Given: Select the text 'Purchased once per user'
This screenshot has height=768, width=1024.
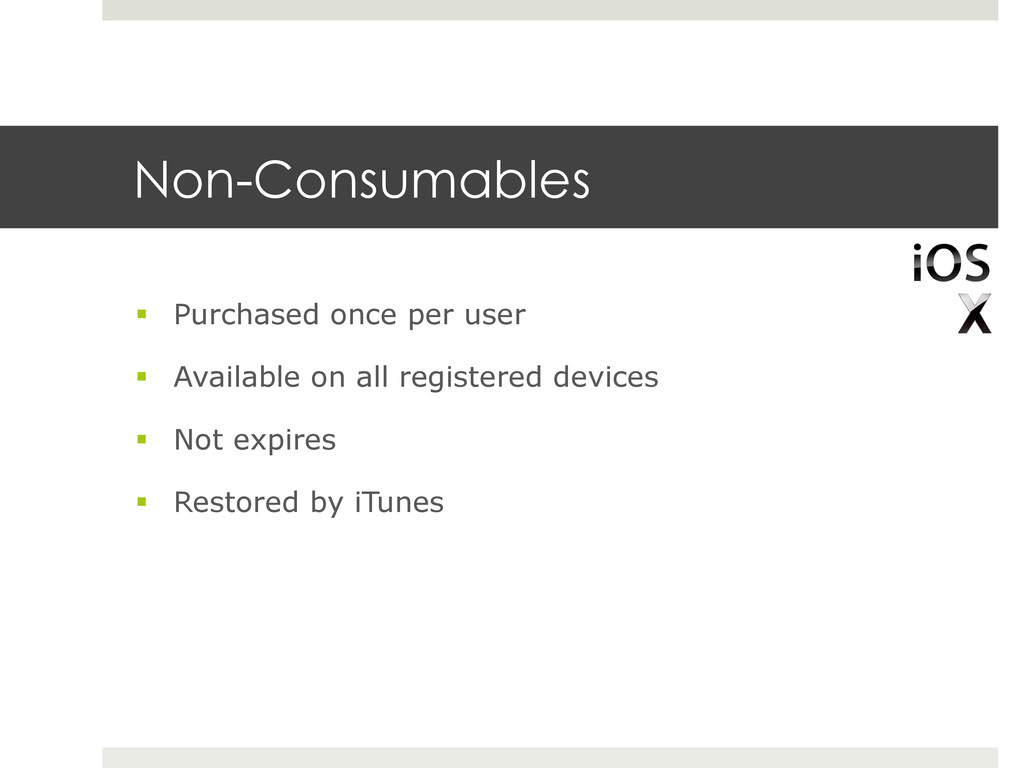Looking at the screenshot, I should [x=349, y=315].
